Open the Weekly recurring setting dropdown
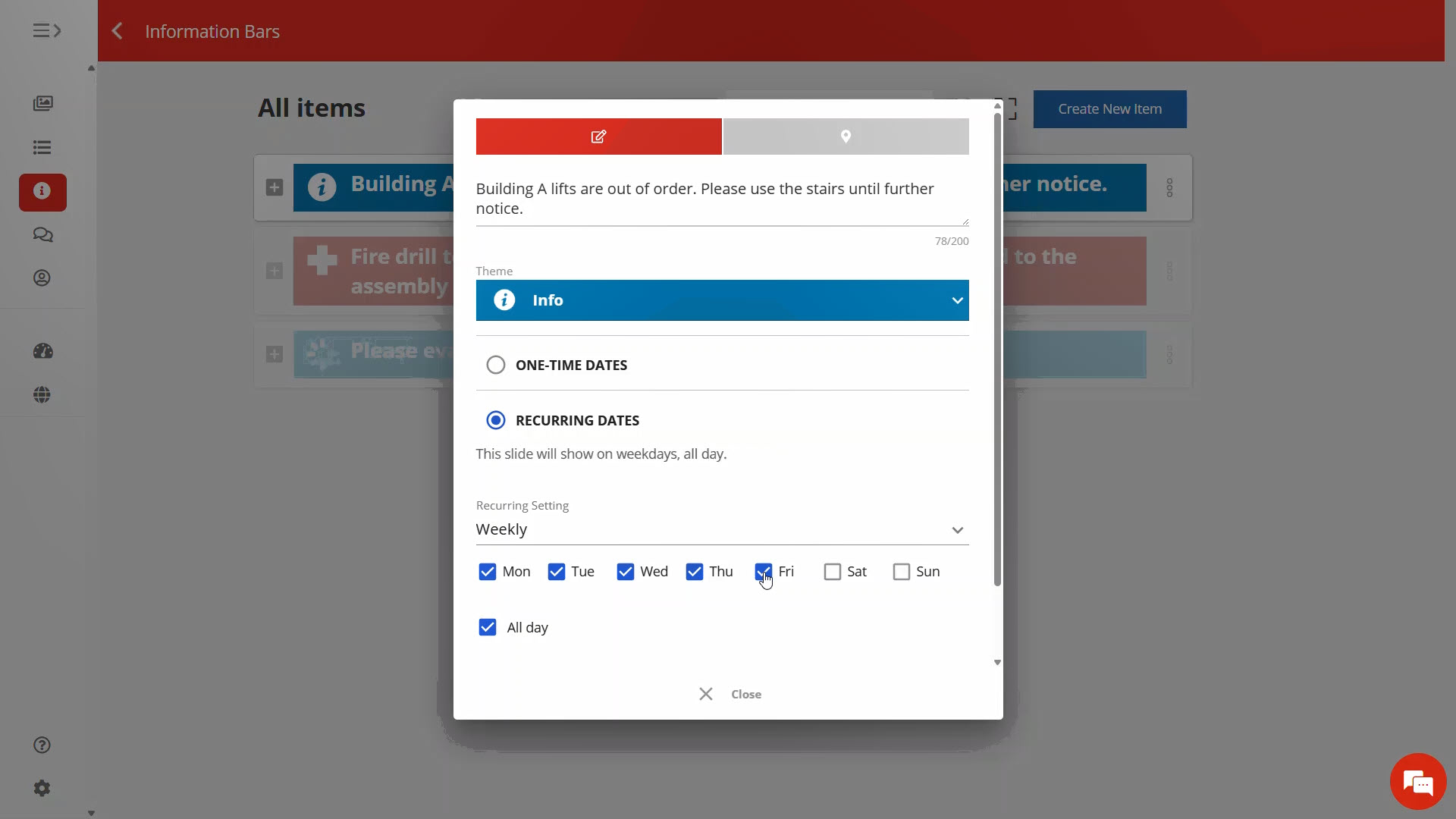 (722, 529)
